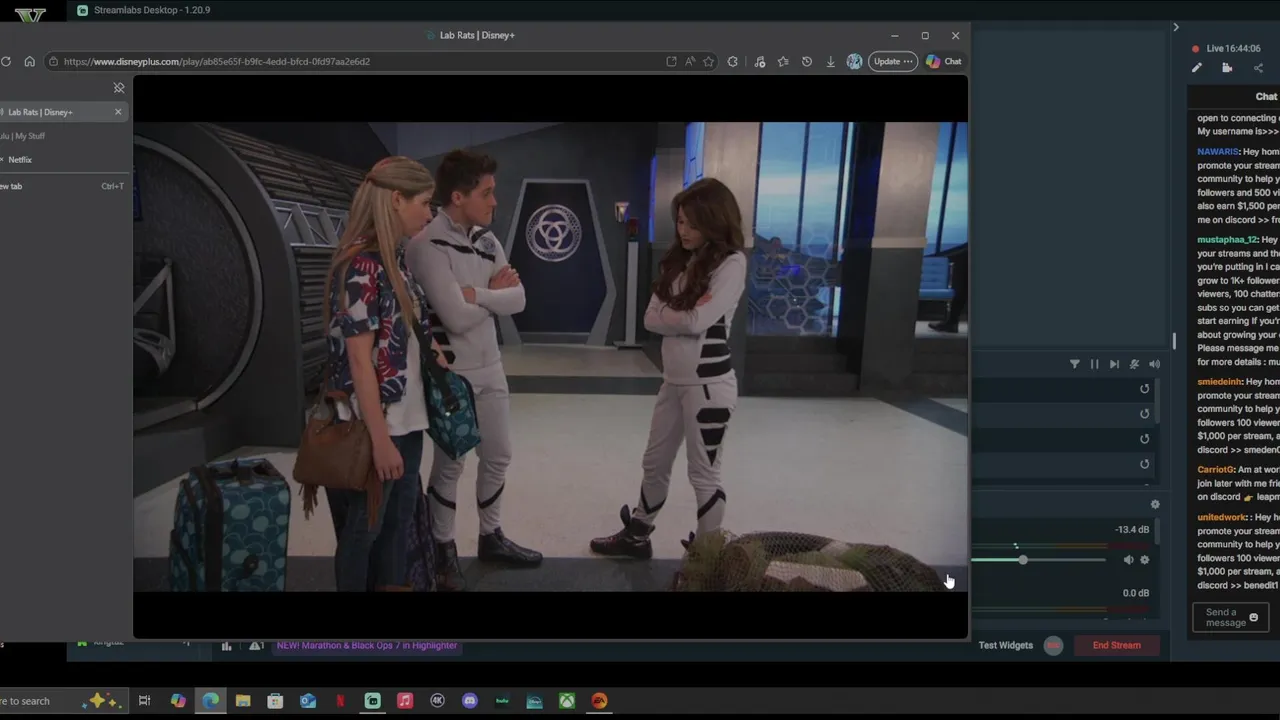Toggle alert volume speaker icon
The width and height of the screenshot is (1280, 720).
(1154, 364)
